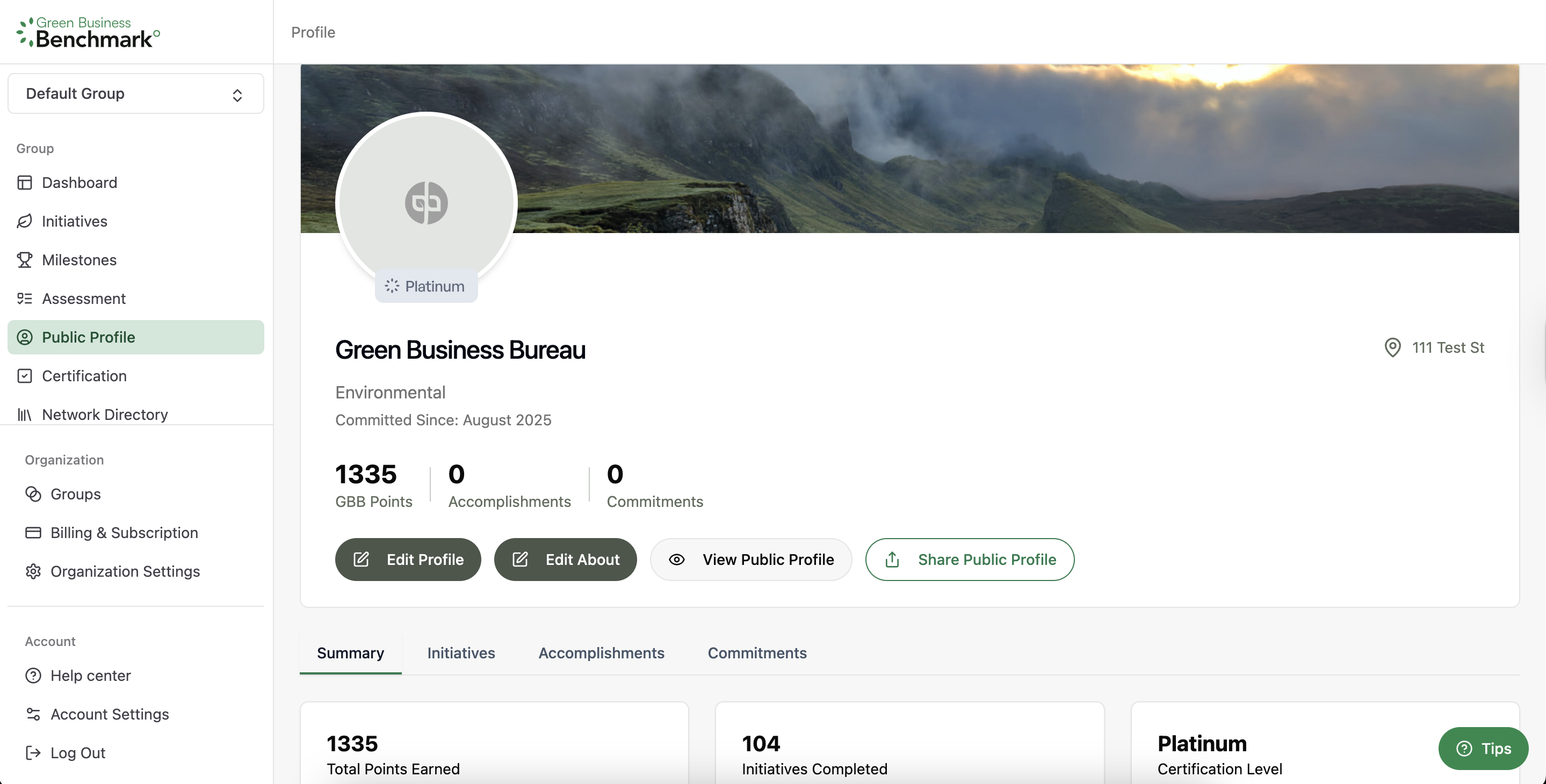1546x784 pixels.
Task: Select the Assessment checklist icon
Action: [25, 299]
